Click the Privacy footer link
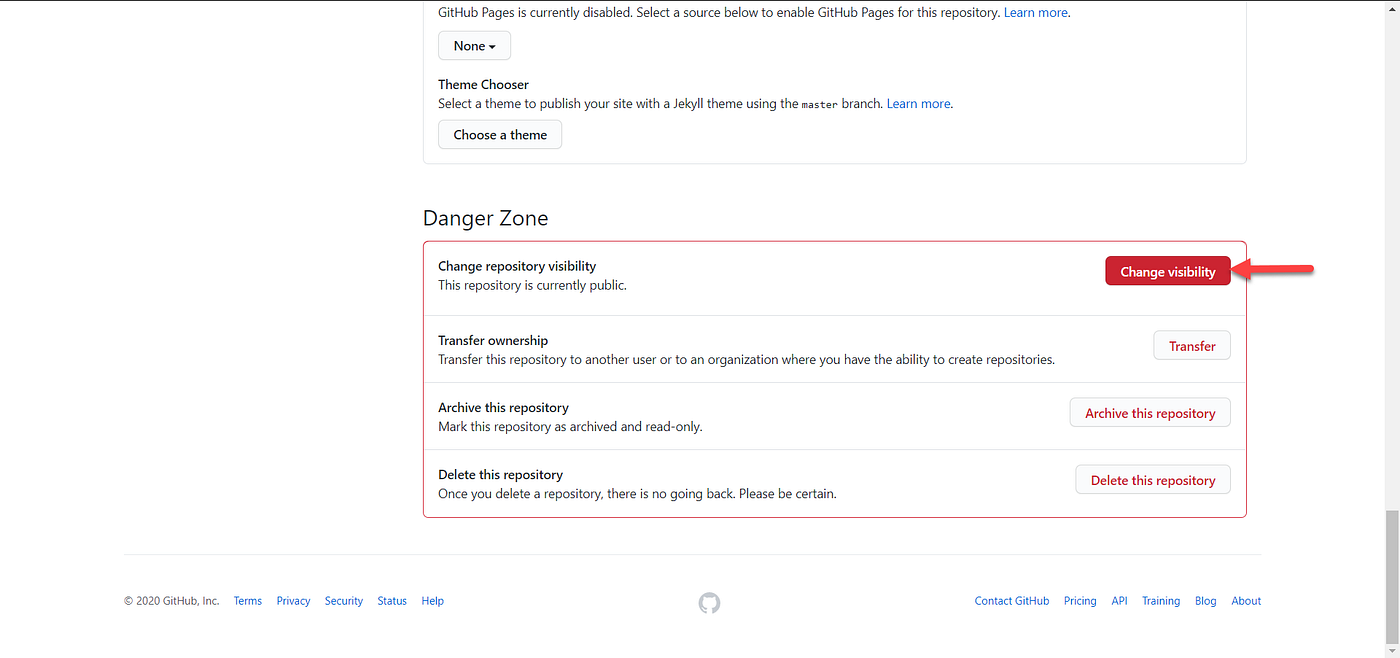Viewport: 1400px width, 658px height. (x=292, y=600)
